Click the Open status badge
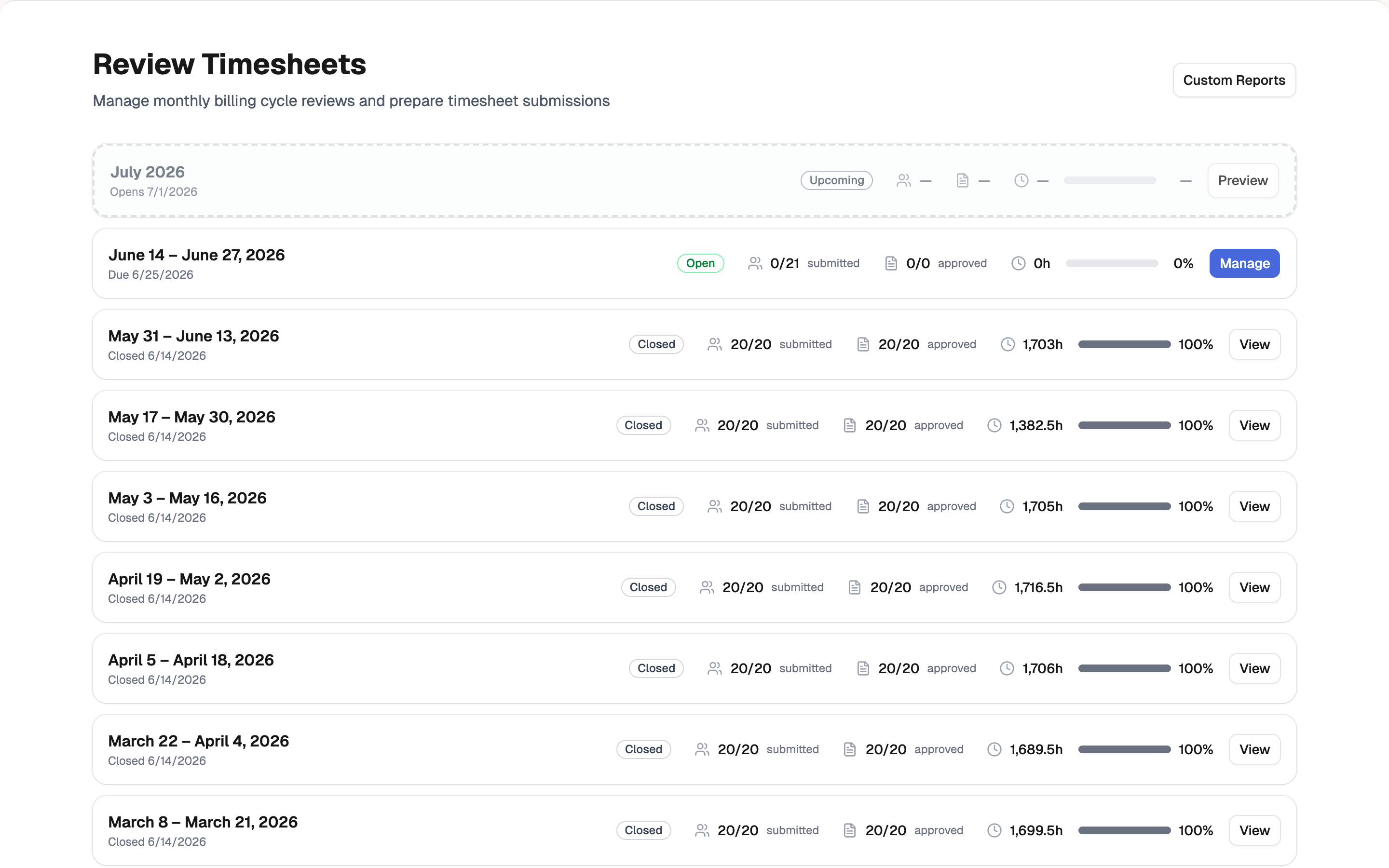1389x868 pixels. pyautogui.click(x=700, y=263)
